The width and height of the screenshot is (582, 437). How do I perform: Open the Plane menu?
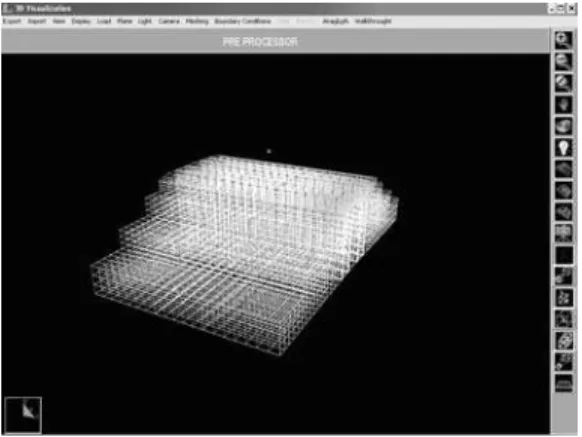click(124, 21)
